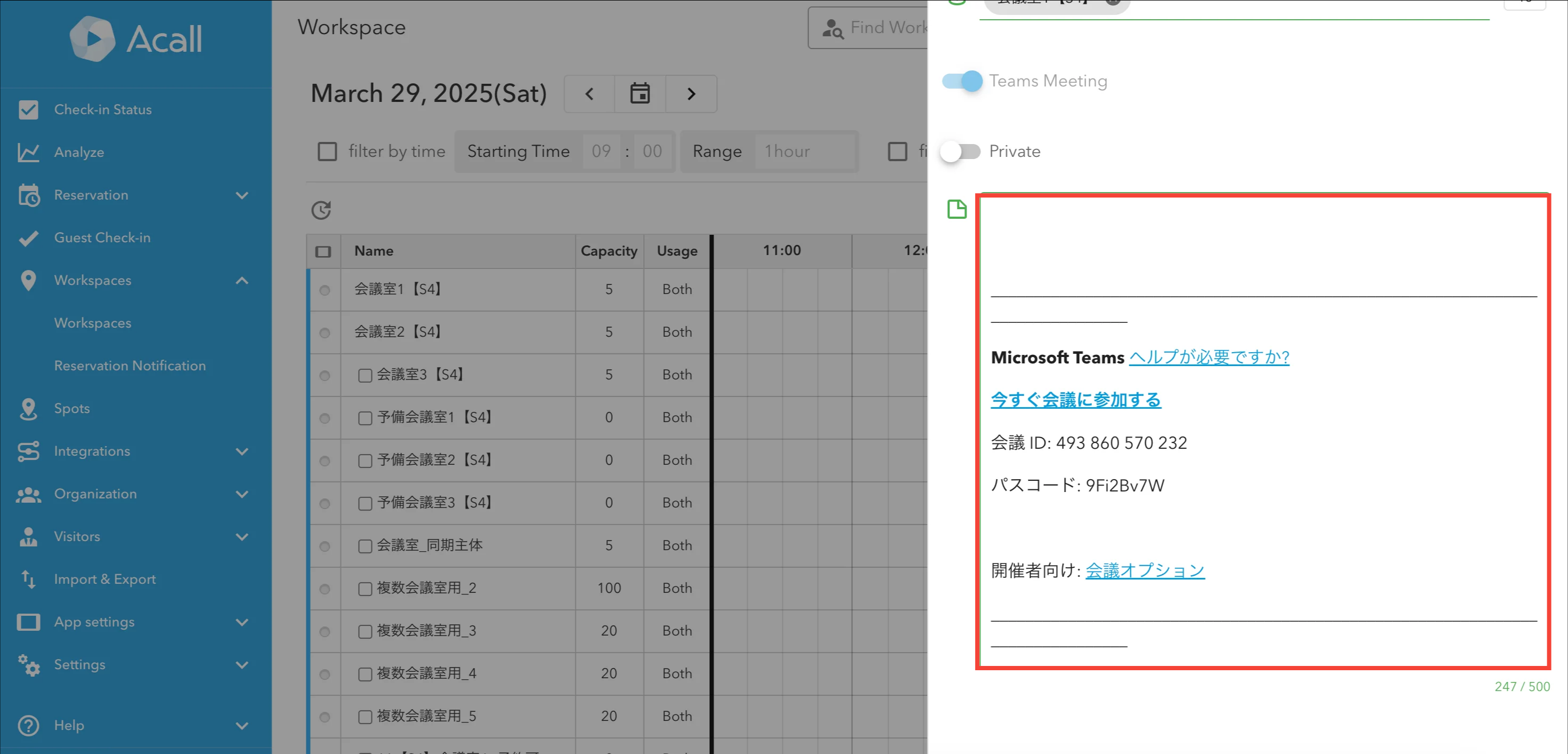Open Guest Check-in in sidebar
Image resolution: width=1568 pixels, height=754 pixels.
(x=102, y=238)
